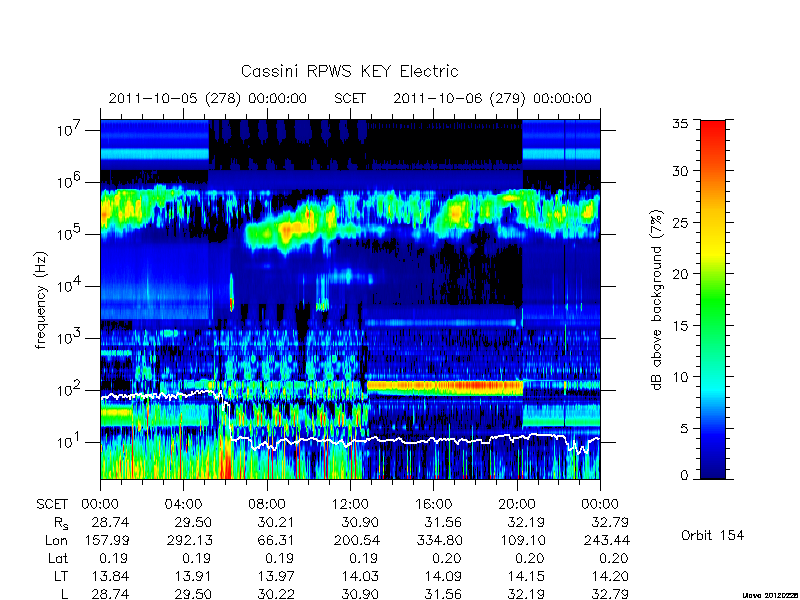Click the SCET row label below the plot
The height and width of the screenshot is (600, 800).
point(52,505)
